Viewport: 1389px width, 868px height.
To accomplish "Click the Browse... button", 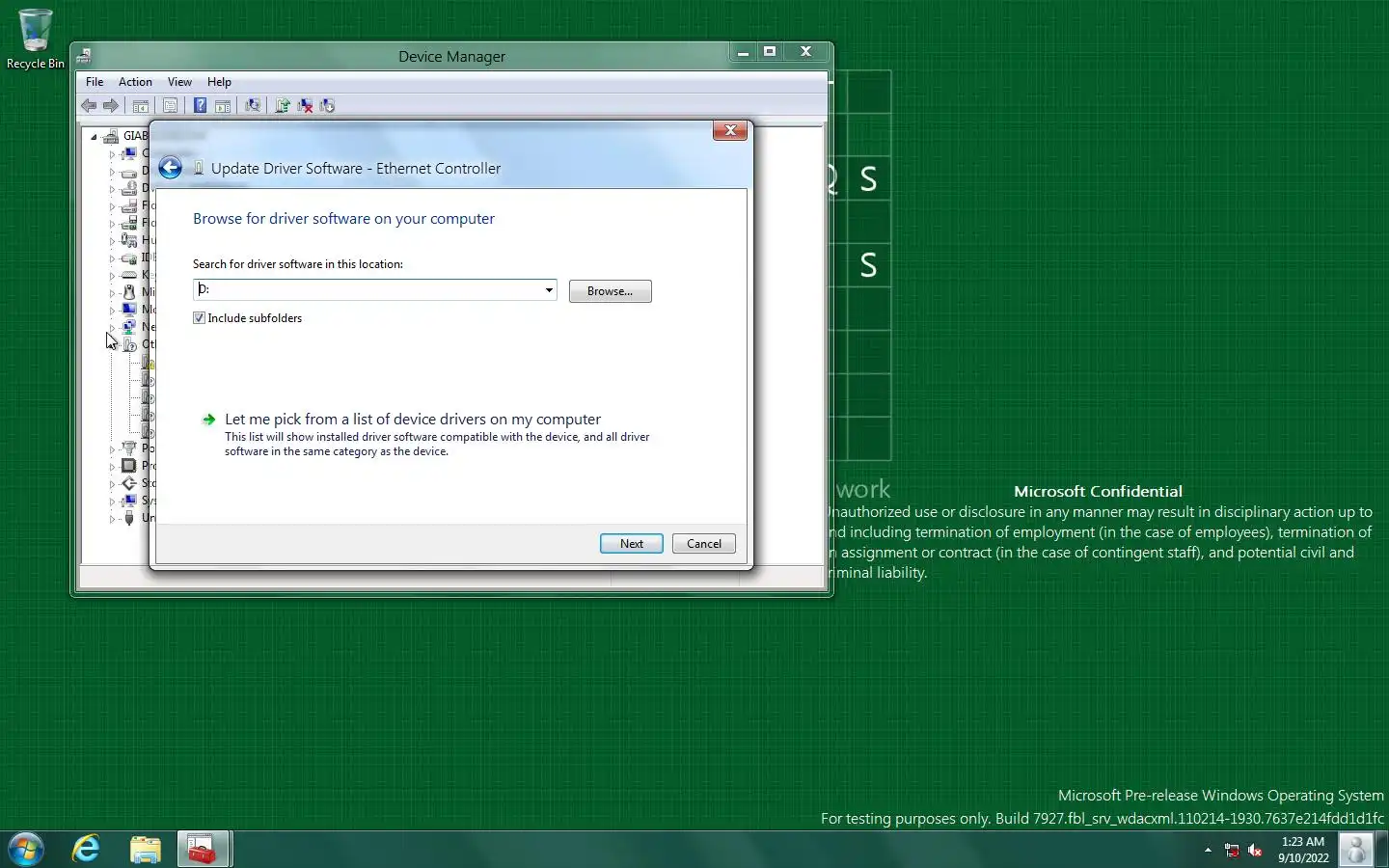I will (x=611, y=291).
